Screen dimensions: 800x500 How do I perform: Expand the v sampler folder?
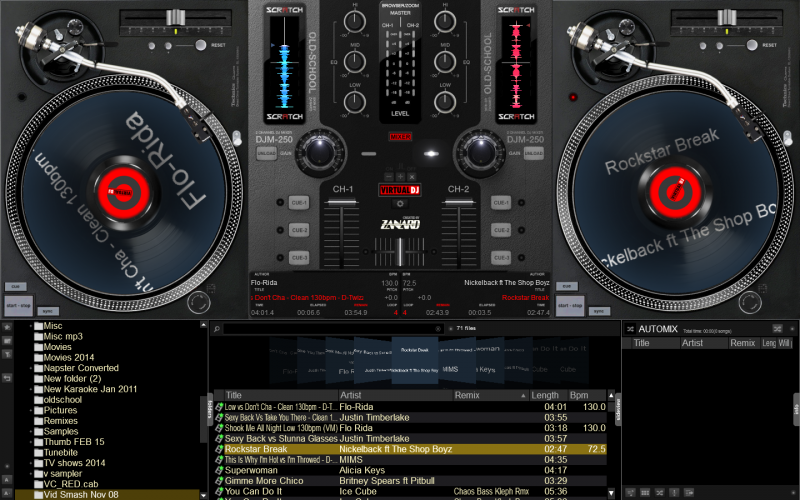(x=31, y=474)
